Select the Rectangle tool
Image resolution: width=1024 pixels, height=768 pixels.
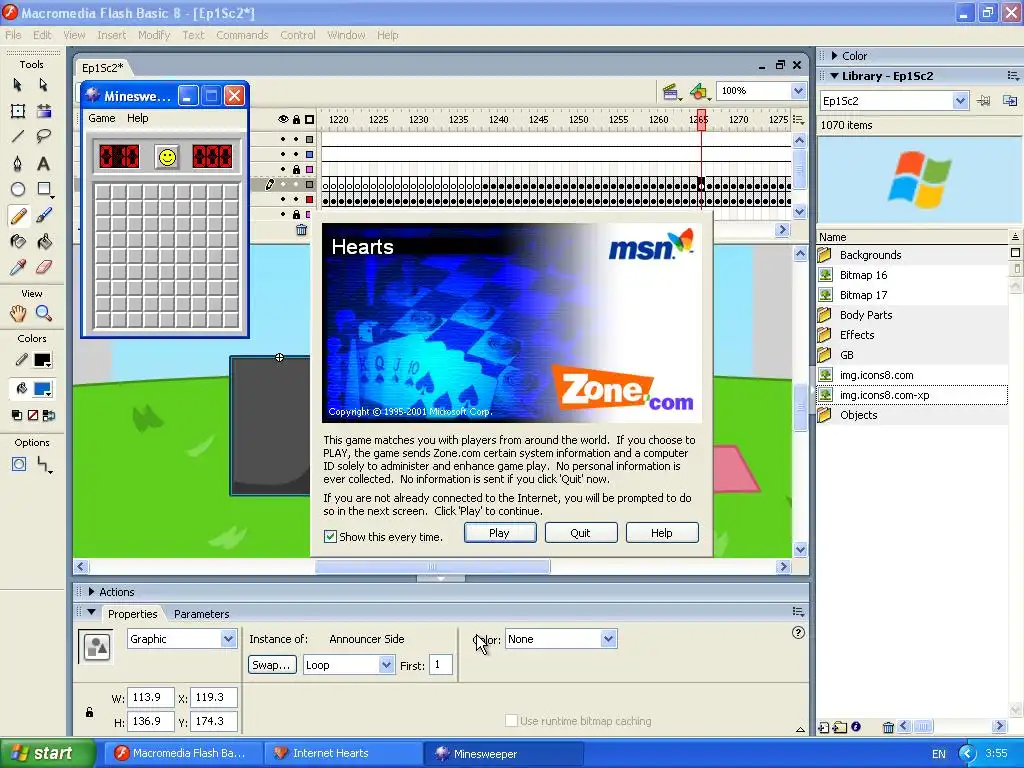[44, 189]
